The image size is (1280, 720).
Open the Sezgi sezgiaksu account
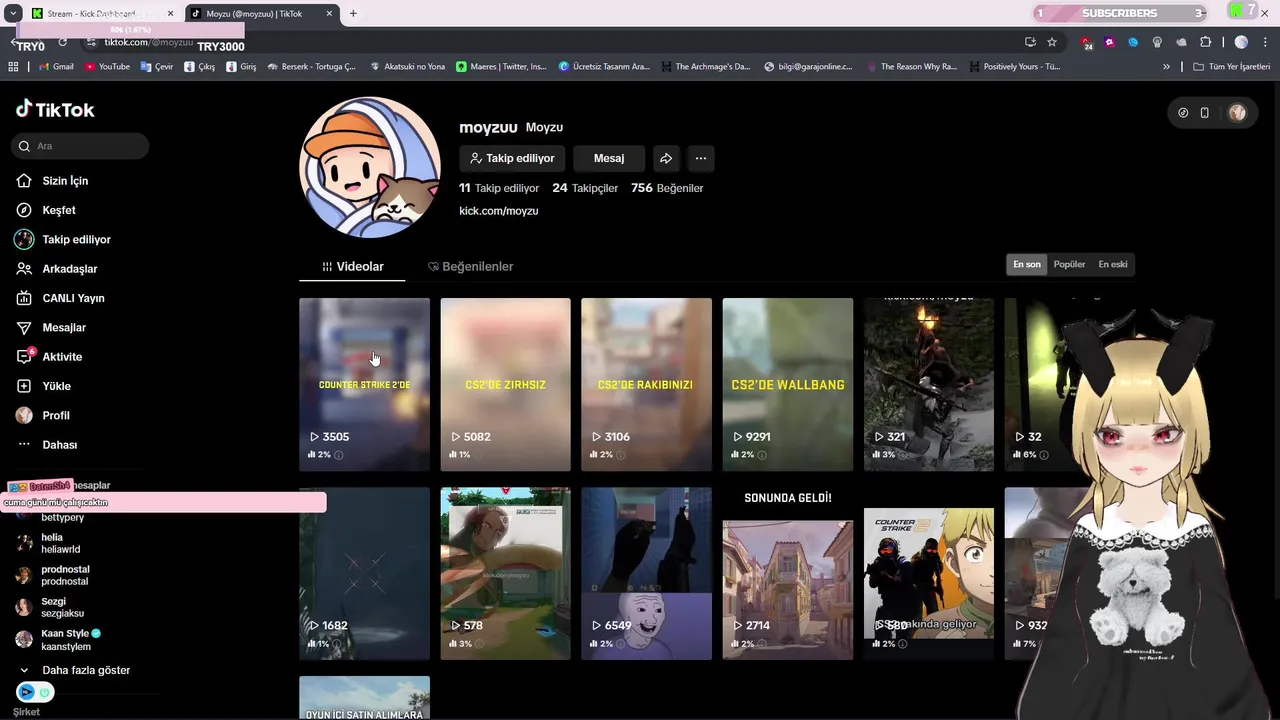pyautogui.click(x=50, y=607)
